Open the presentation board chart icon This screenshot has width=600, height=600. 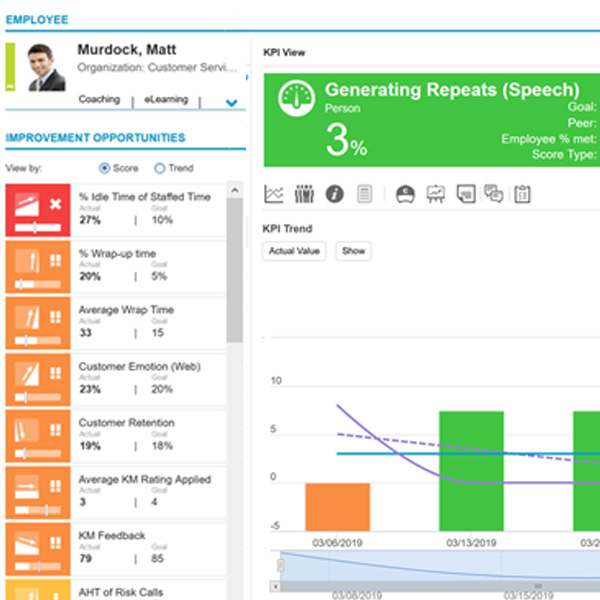click(436, 193)
